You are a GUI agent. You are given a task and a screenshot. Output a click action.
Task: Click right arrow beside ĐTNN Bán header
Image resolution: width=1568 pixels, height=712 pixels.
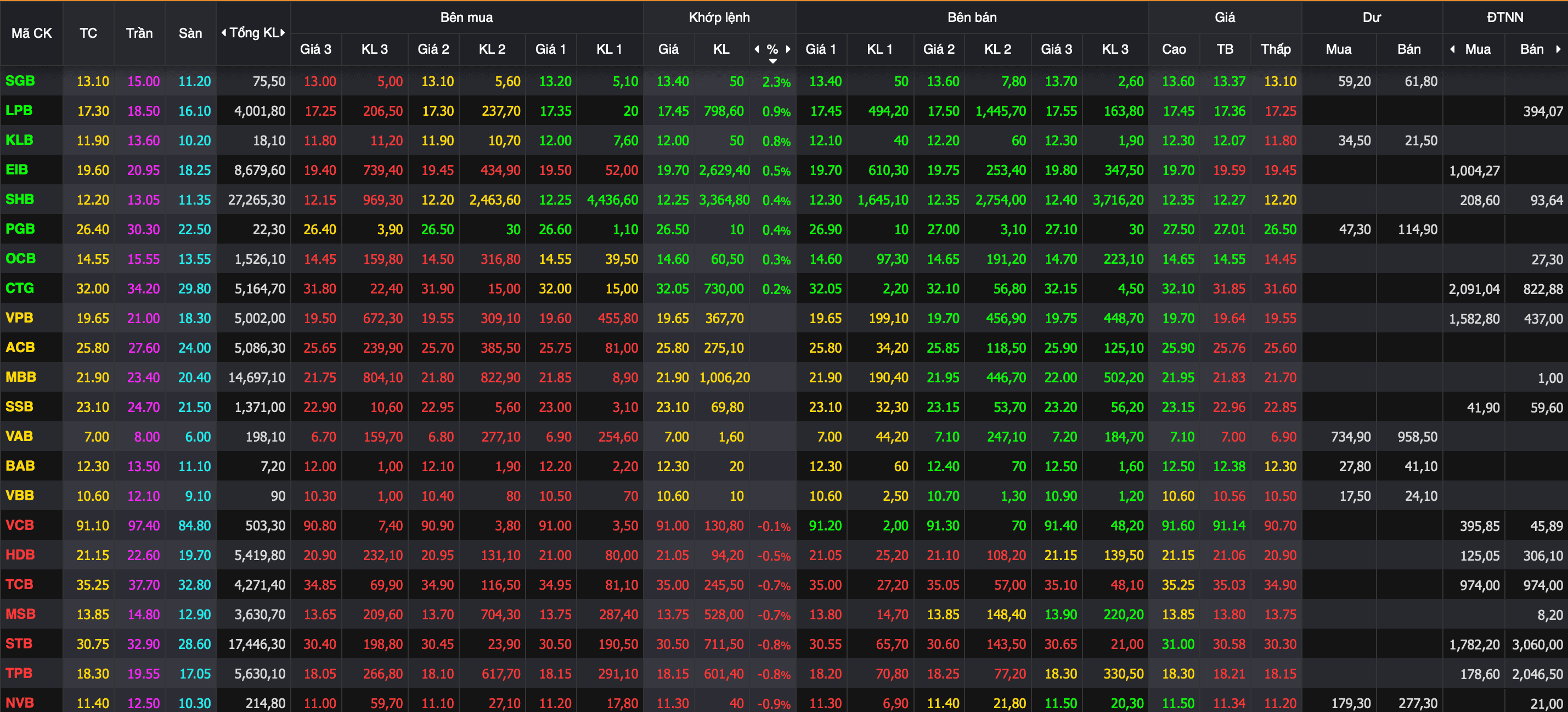[1558, 49]
